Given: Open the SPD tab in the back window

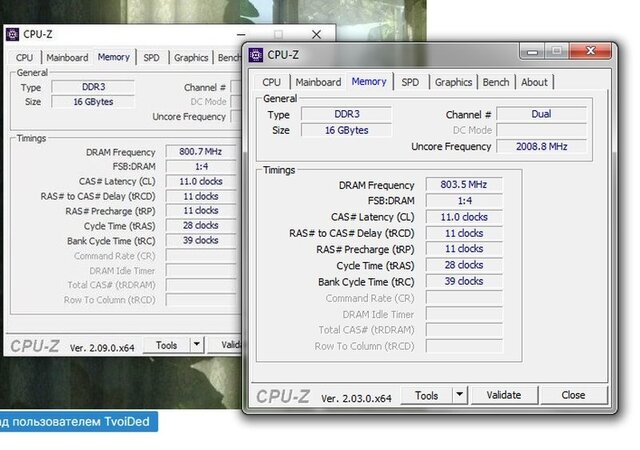Looking at the screenshot, I should coord(151,58).
